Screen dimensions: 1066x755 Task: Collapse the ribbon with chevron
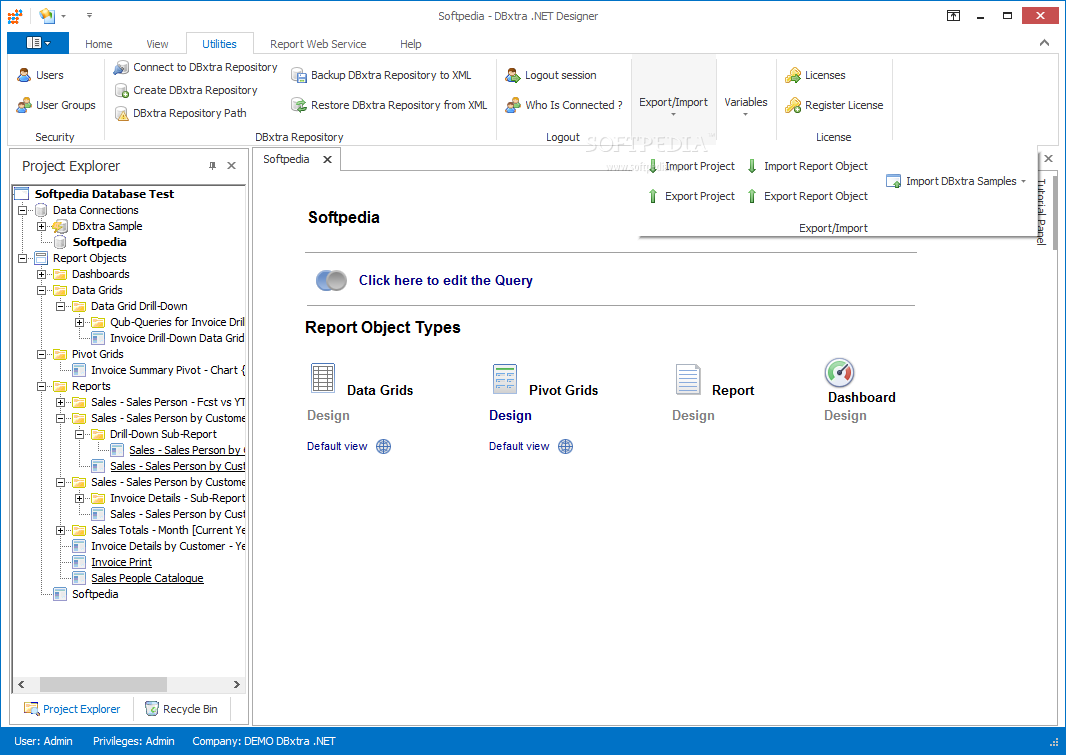[x=1044, y=43]
